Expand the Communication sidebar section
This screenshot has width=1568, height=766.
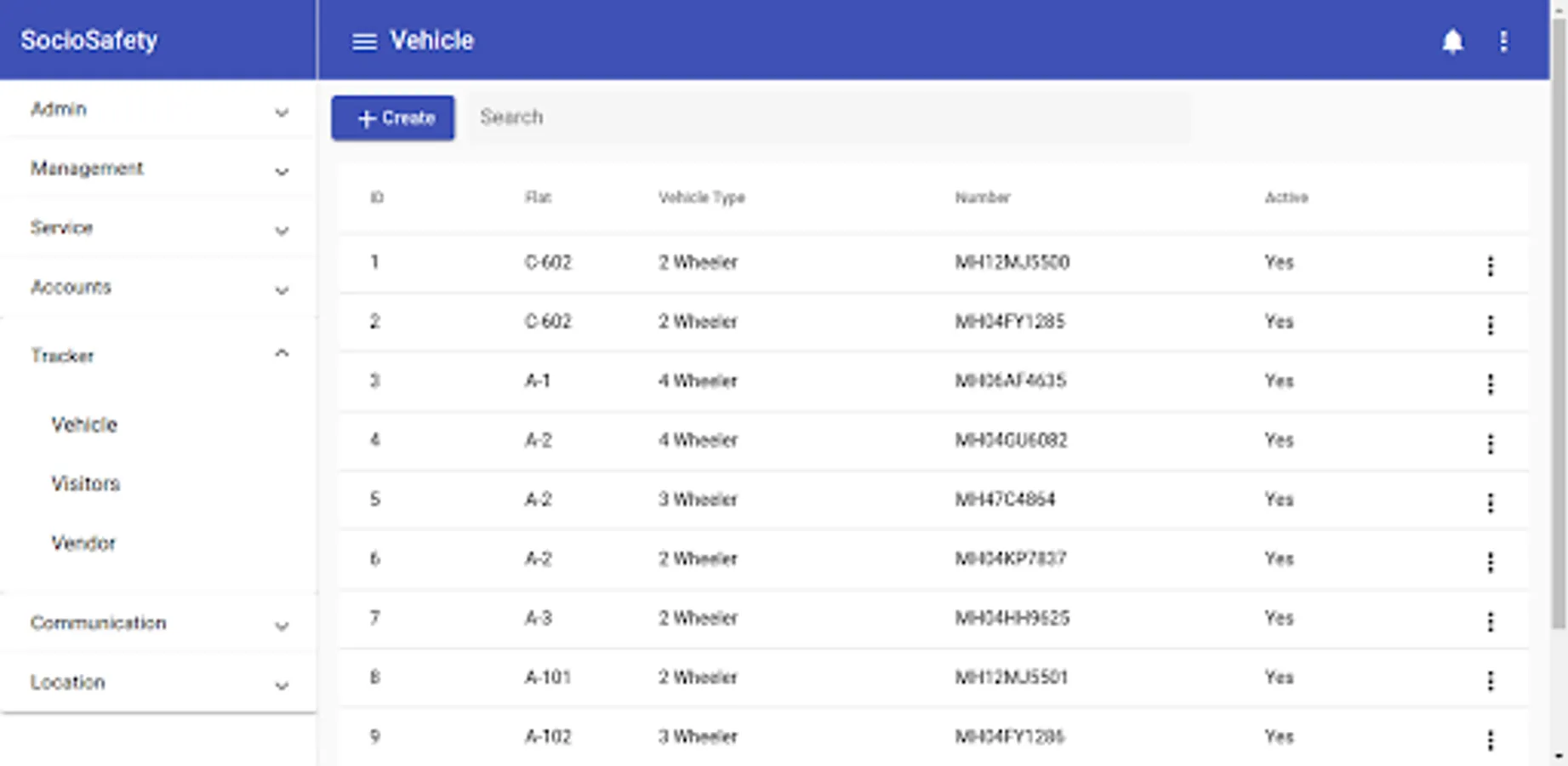click(x=158, y=624)
